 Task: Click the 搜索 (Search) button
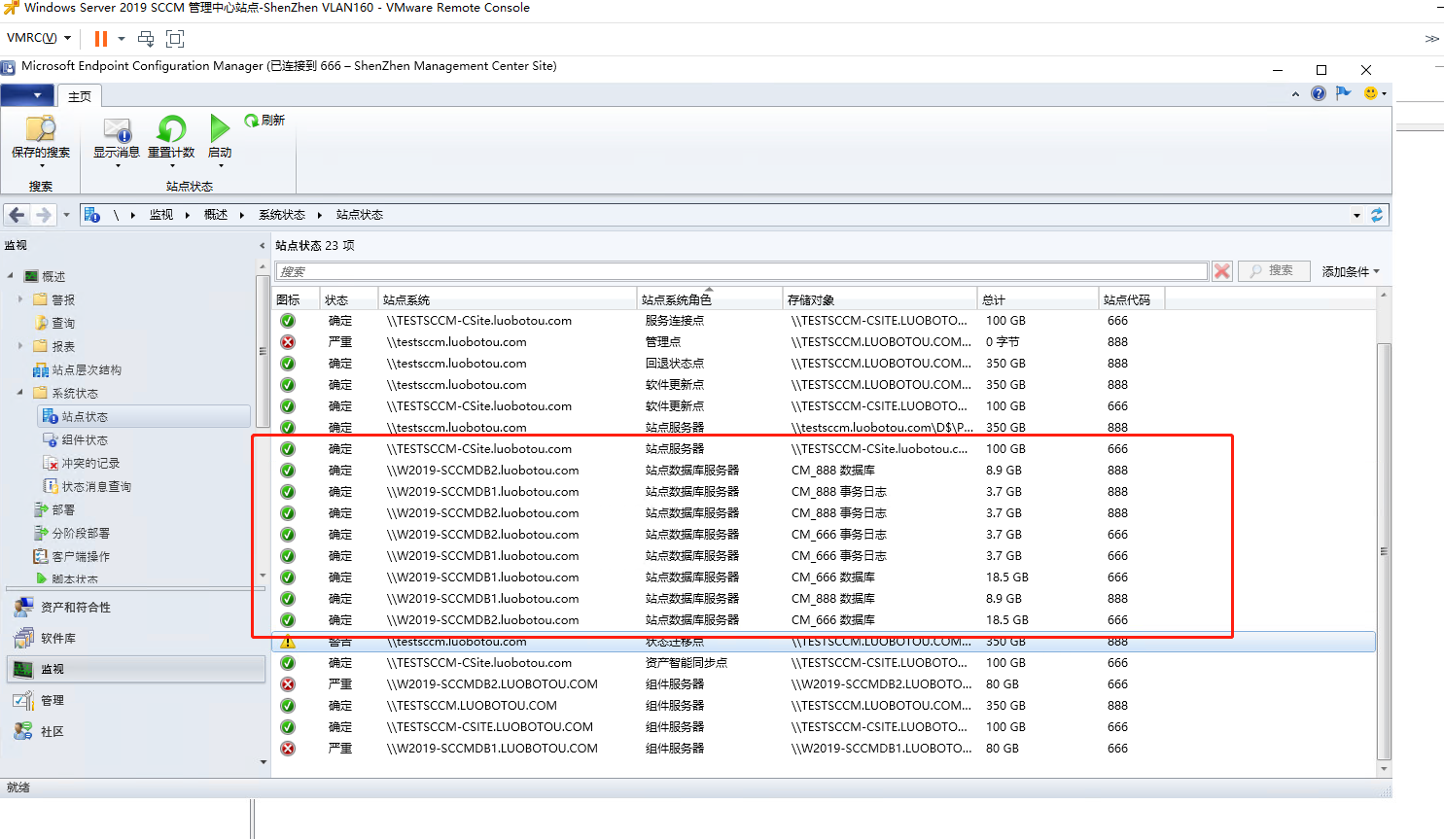pyautogui.click(x=1274, y=271)
